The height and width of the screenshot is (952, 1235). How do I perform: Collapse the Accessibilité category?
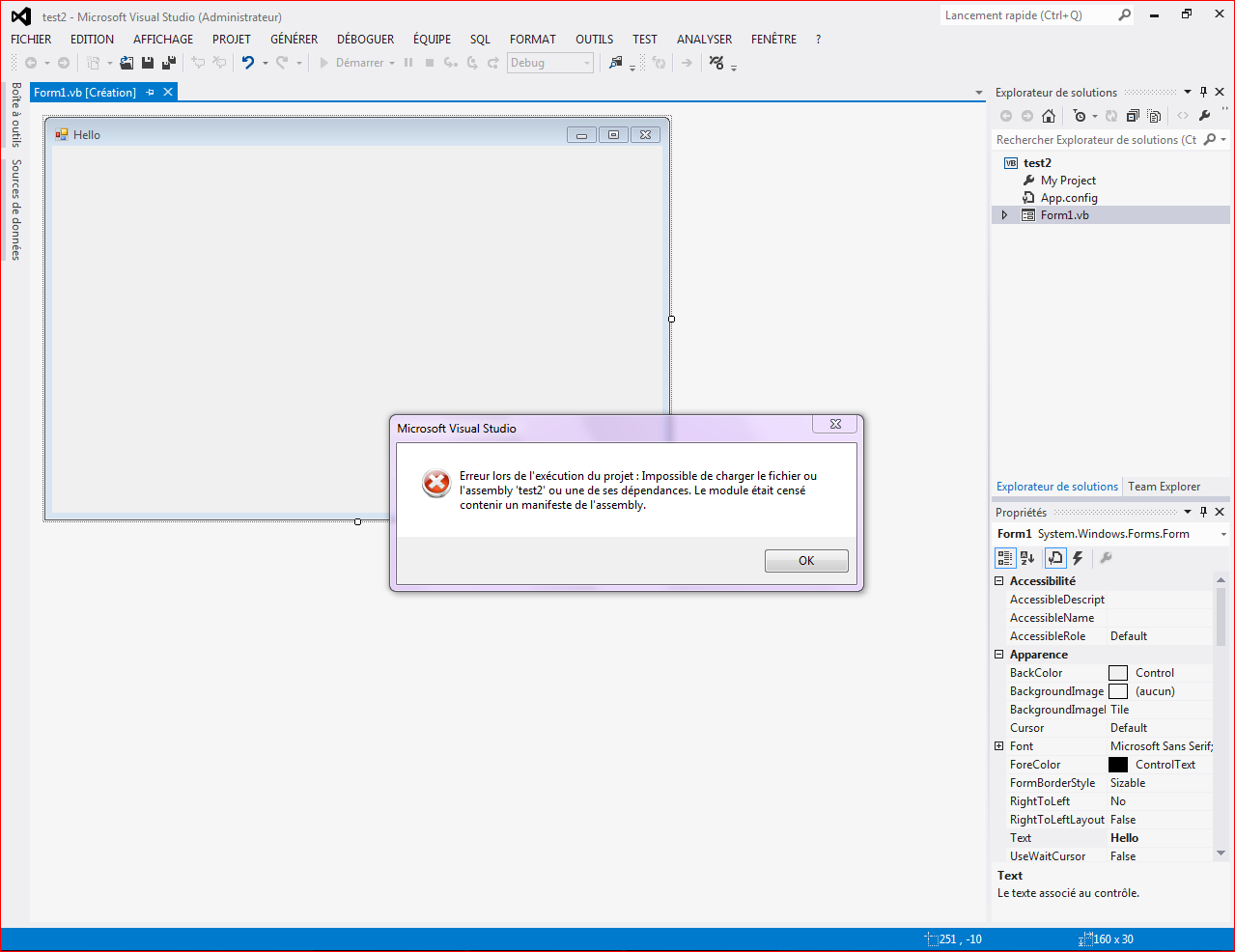tap(999, 581)
